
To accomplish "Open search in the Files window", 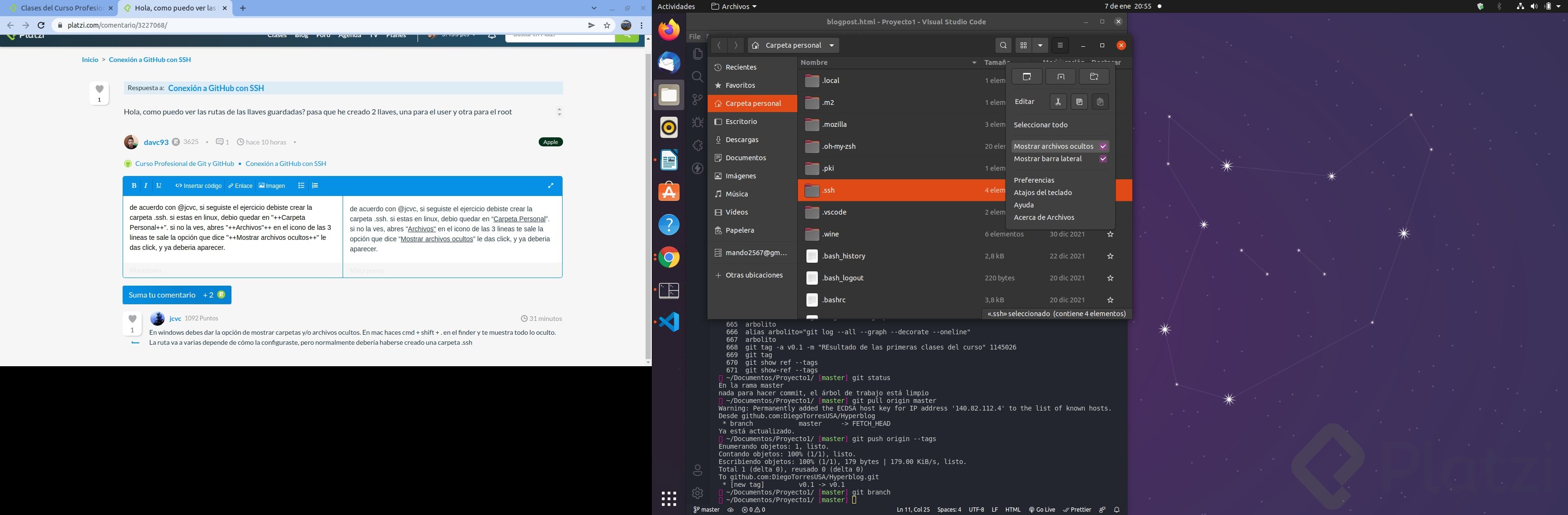I will [x=1003, y=46].
